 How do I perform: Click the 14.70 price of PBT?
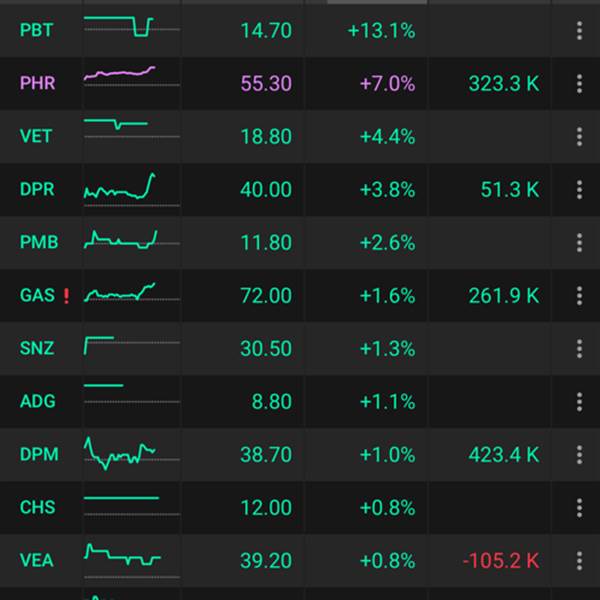(x=266, y=31)
